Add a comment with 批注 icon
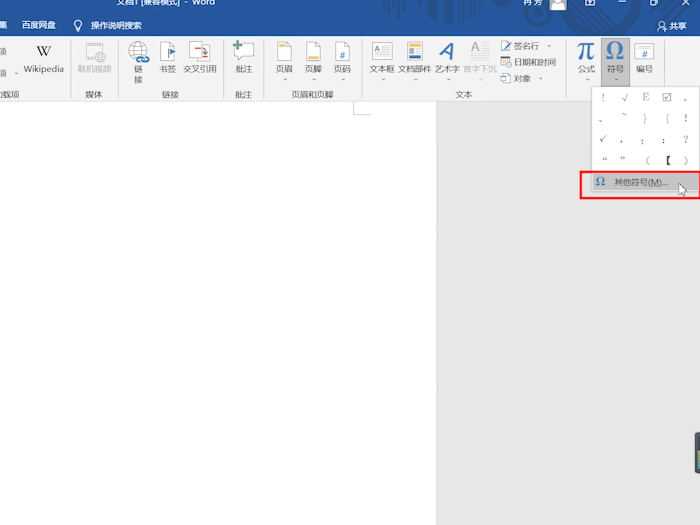 243,58
